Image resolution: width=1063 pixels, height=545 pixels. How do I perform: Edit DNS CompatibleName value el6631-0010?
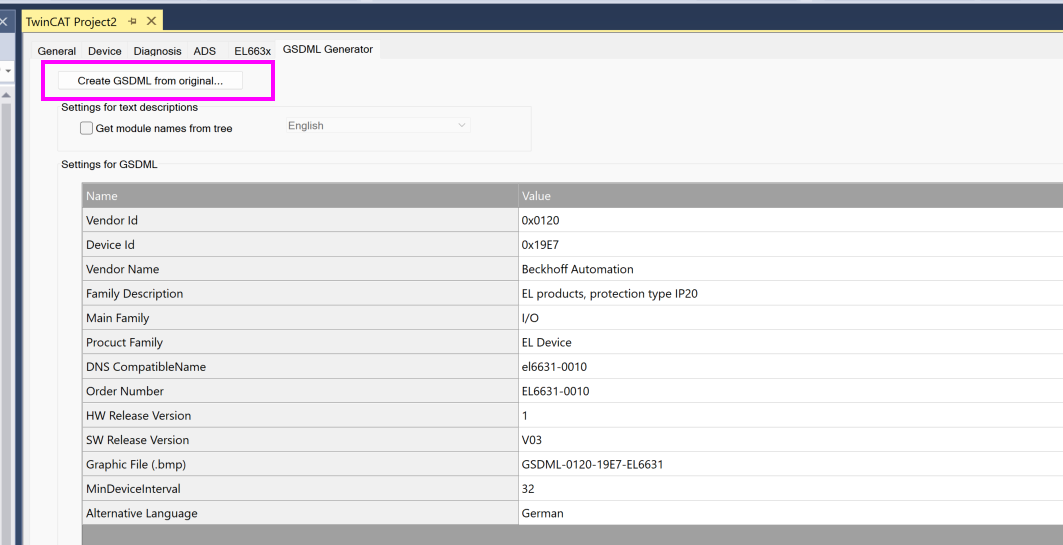(x=790, y=367)
